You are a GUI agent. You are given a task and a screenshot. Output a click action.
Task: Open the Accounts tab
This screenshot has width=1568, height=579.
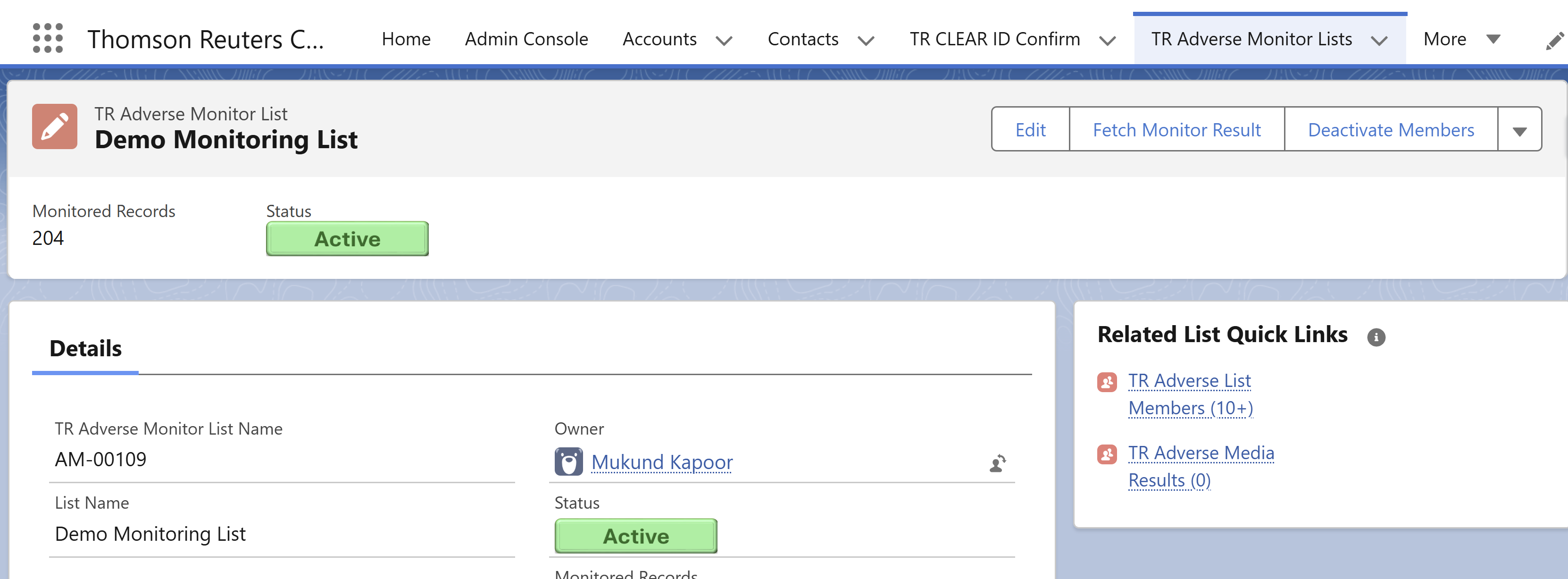[x=659, y=39]
